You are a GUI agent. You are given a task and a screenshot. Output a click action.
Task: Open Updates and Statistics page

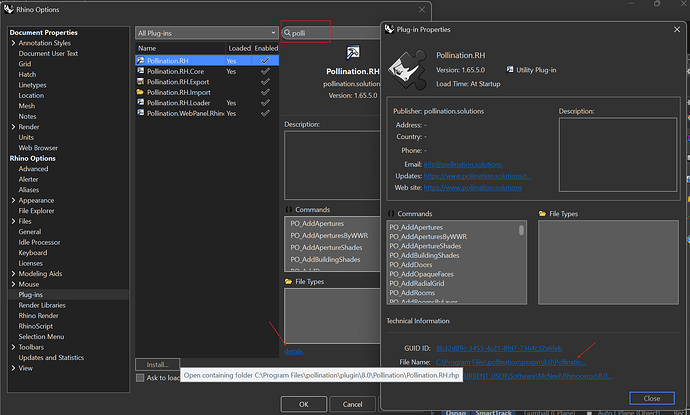click(x=51, y=357)
